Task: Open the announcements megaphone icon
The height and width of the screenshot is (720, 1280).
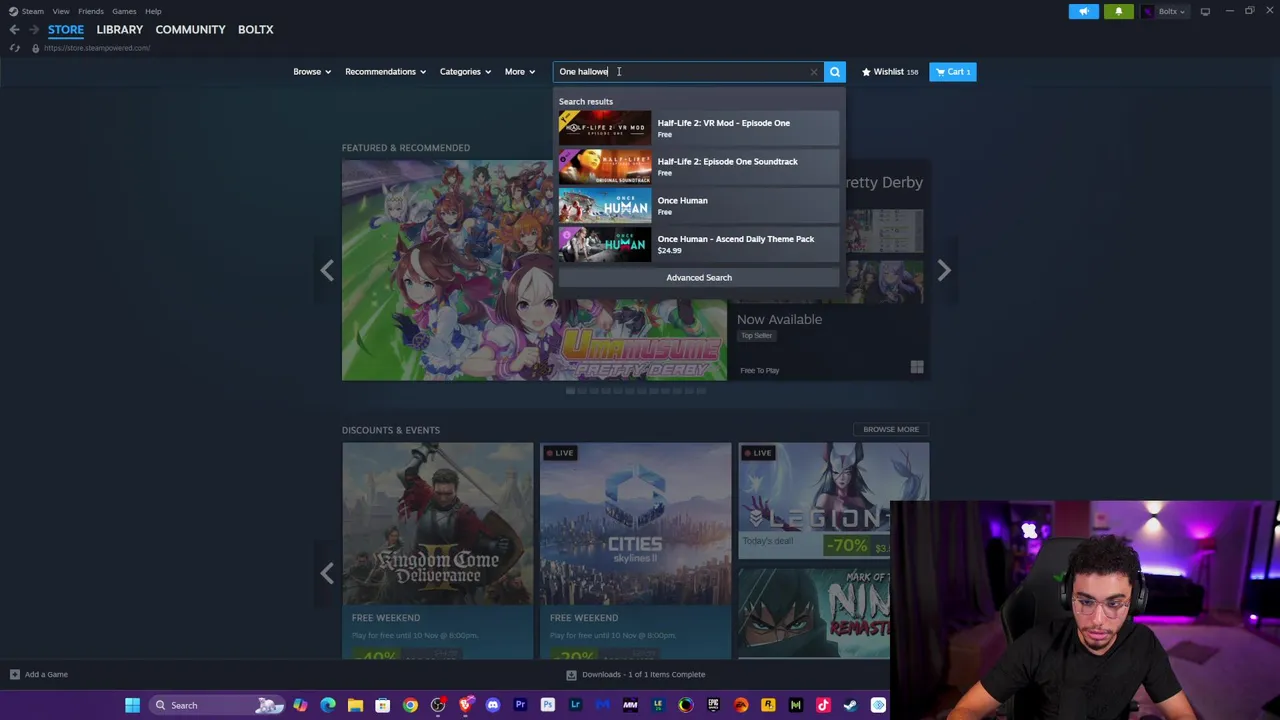Action: [1083, 12]
